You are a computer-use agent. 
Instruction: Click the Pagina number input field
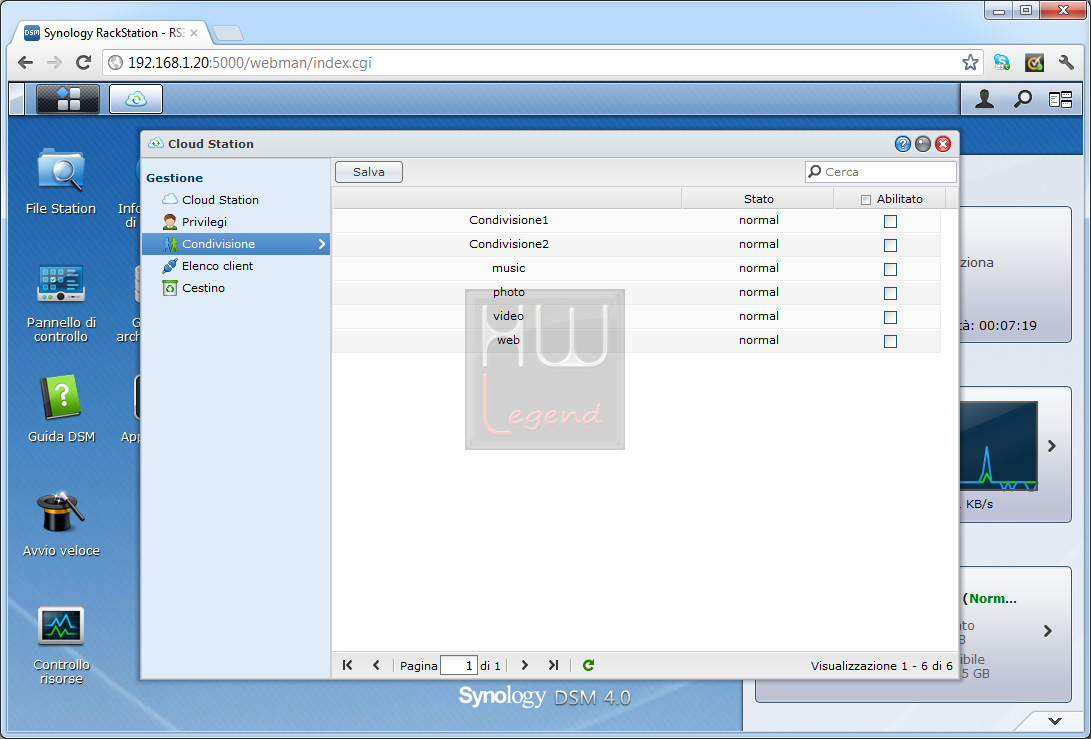459,665
